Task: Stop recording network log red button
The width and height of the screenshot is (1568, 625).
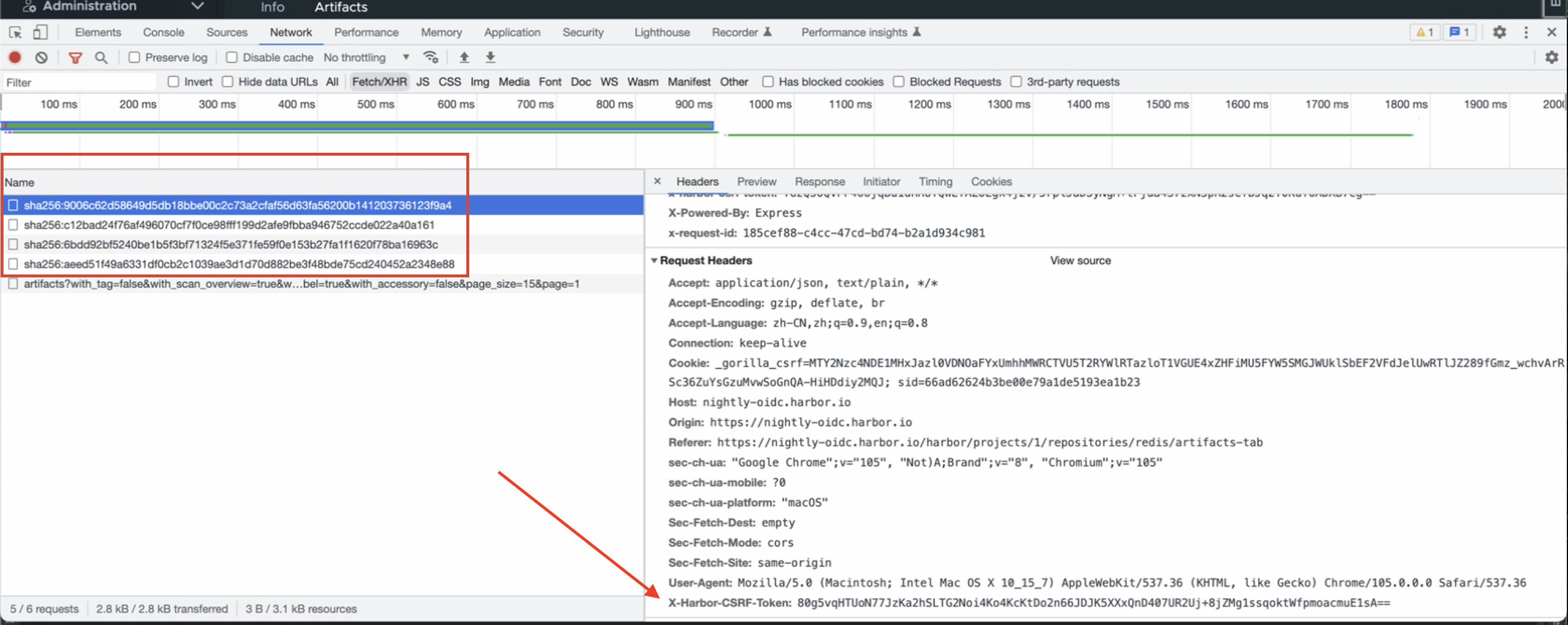Action: click(15, 57)
